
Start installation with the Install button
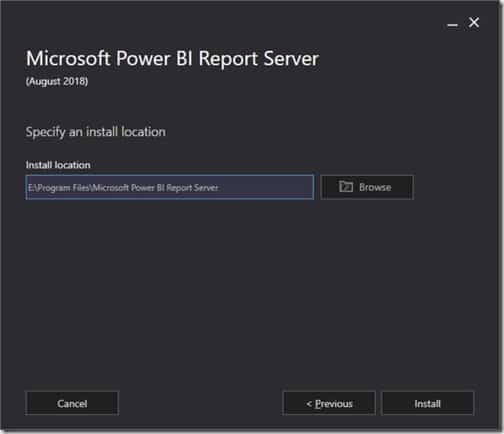pos(427,403)
